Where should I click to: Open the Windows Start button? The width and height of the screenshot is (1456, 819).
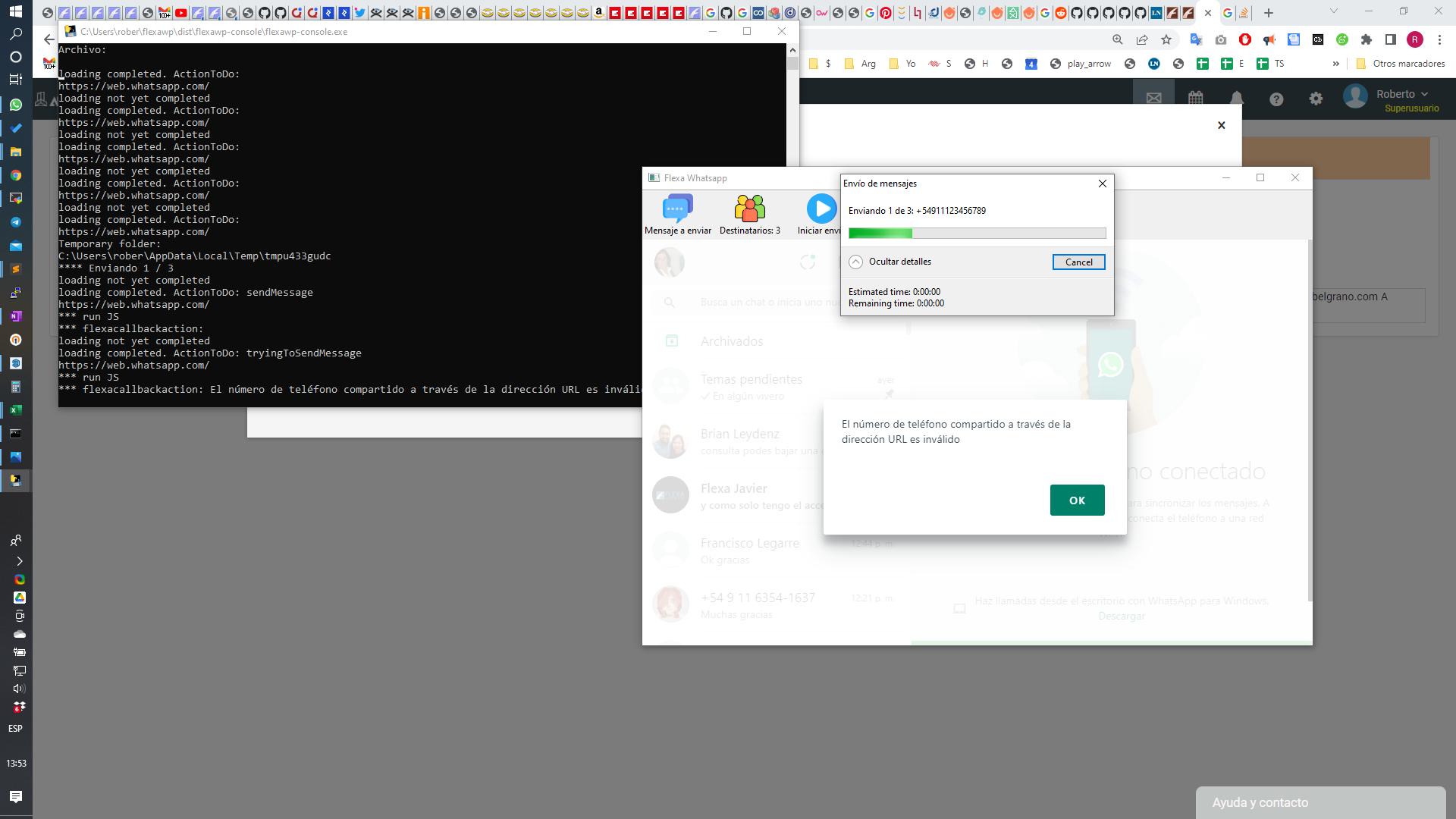[x=15, y=11]
